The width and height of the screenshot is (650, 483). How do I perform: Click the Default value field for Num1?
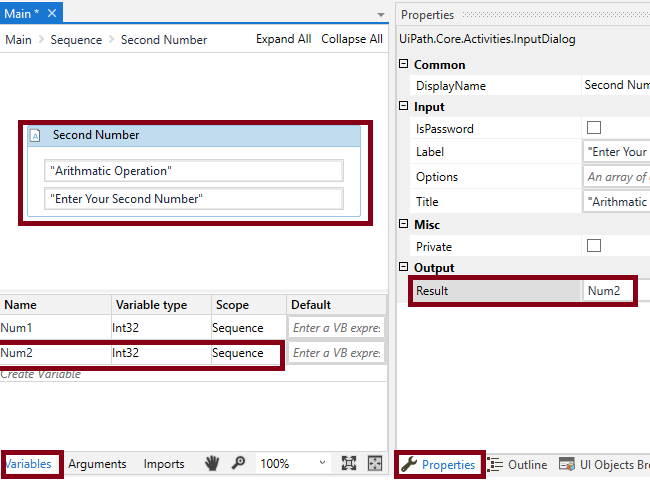[x=336, y=328]
